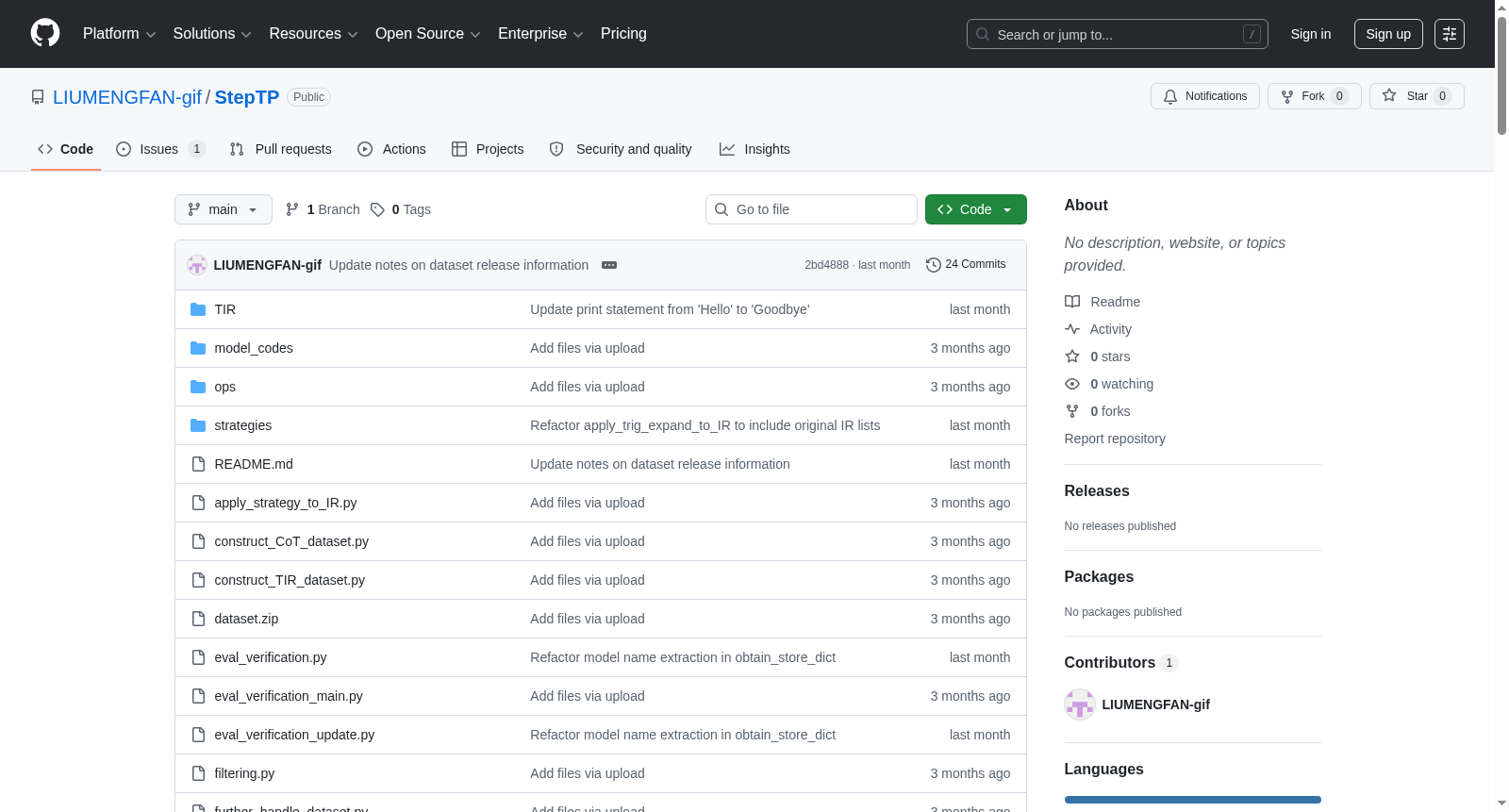Switch to the Projects tab
This screenshot has width=1509, height=812.
tap(488, 149)
